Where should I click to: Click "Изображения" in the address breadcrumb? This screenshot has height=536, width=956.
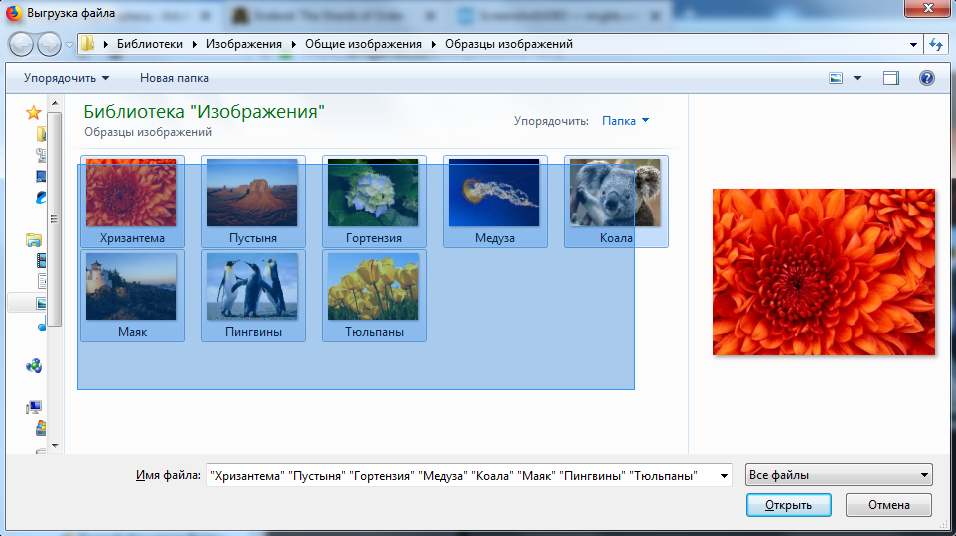247,44
